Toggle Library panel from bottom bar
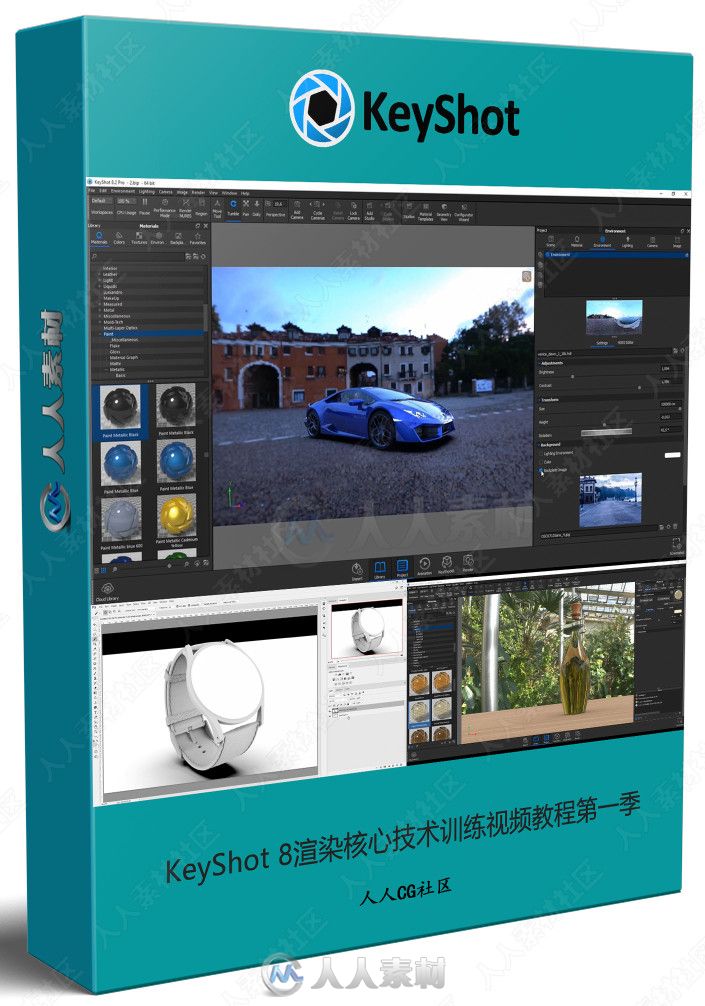This screenshot has width=705, height=1006. (380, 569)
